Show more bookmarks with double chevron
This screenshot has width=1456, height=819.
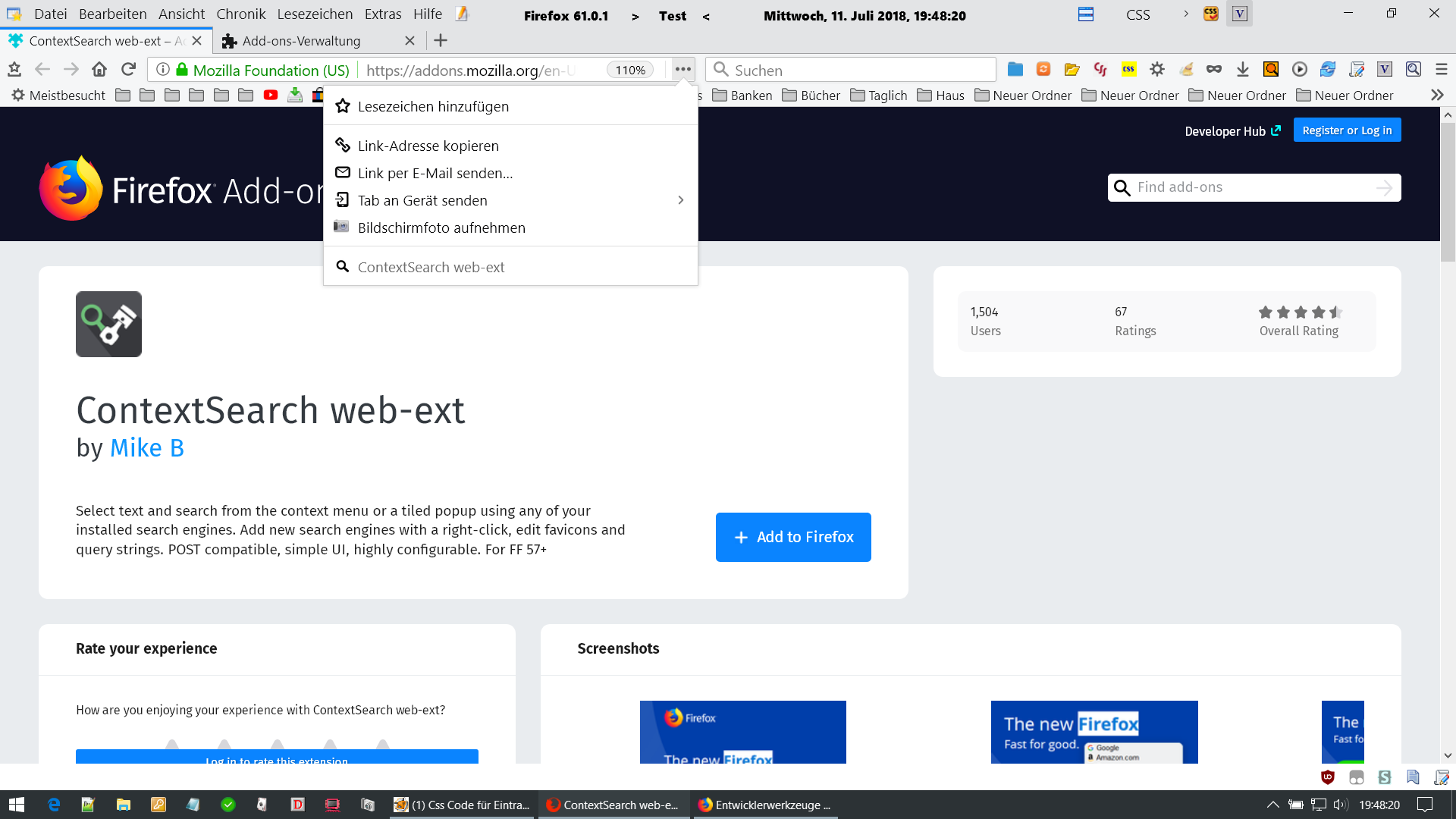(1436, 96)
